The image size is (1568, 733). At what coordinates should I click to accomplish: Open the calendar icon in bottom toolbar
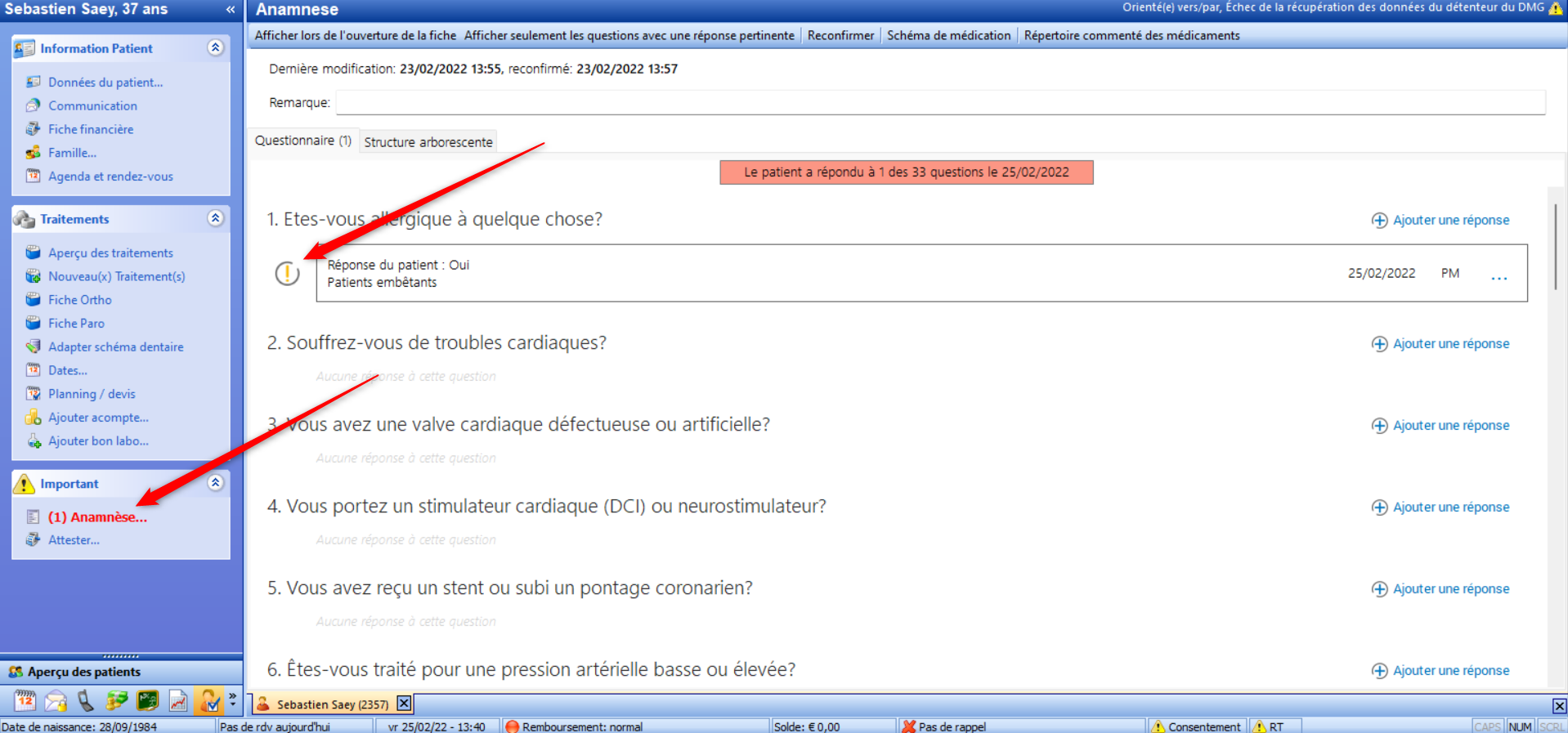pos(25,700)
